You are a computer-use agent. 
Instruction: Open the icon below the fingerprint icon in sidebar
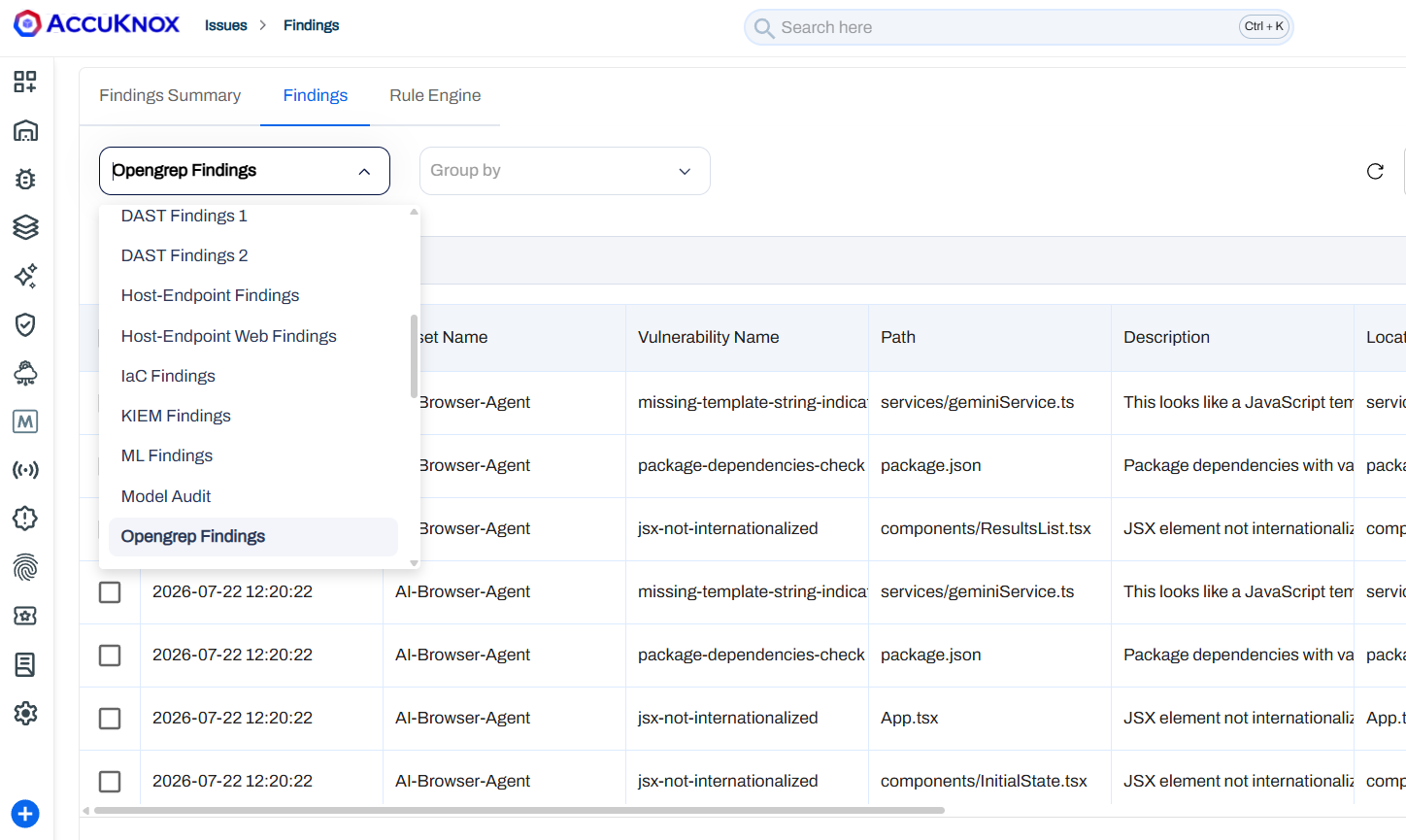point(25,616)
